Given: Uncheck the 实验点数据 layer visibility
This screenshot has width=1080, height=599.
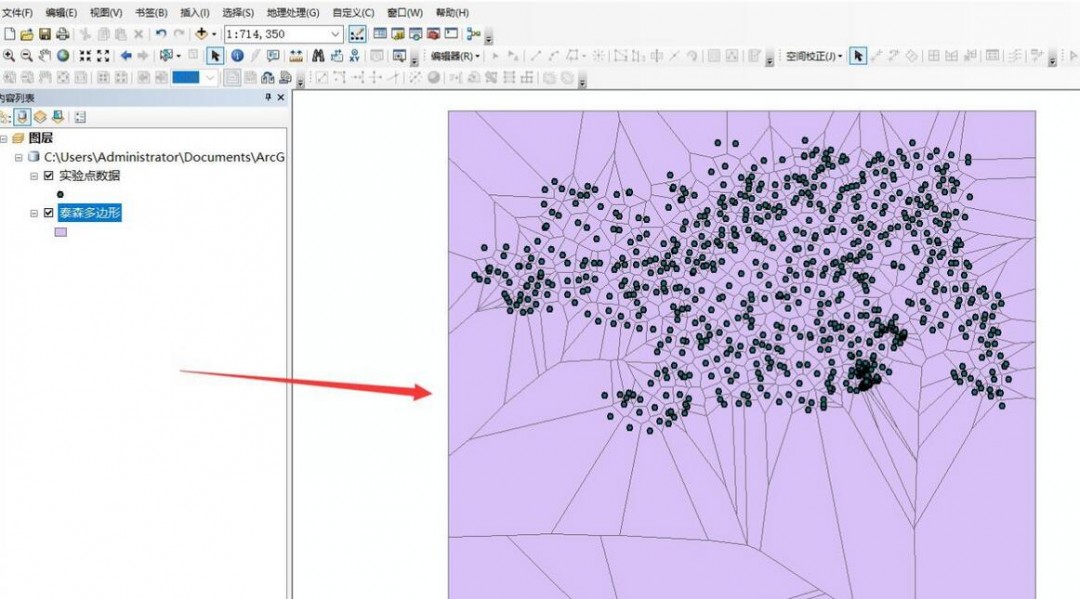Looking at the screenshot, I should pyautogui.click(x=49, y=175).
